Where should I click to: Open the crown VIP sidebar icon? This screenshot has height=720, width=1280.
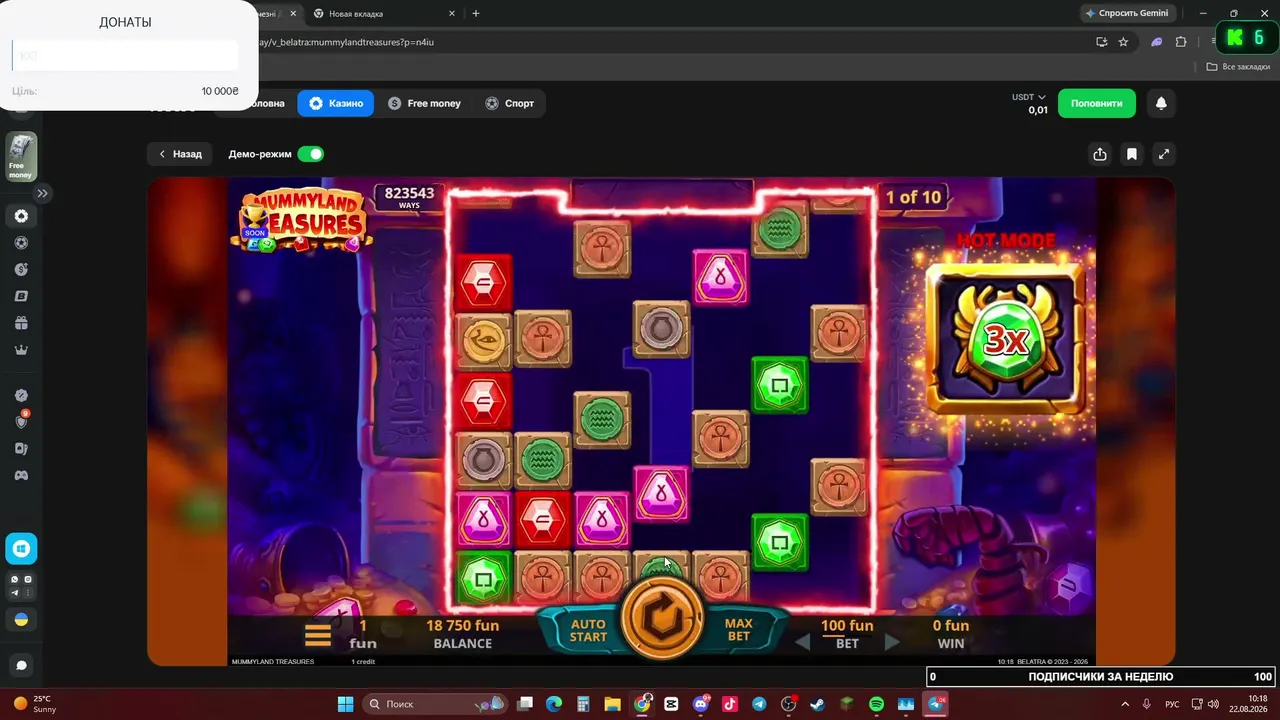tap(21, 350)
